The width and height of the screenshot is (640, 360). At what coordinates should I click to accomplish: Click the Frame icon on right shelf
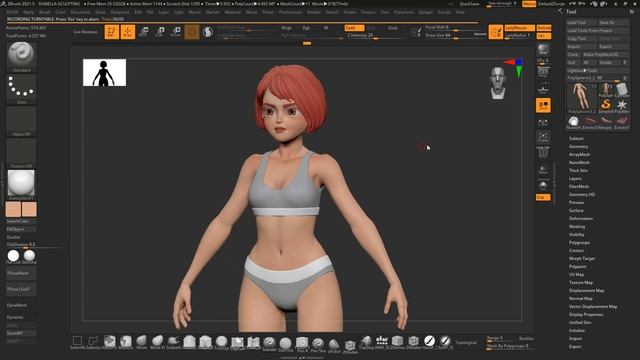(x=543, y=137)
